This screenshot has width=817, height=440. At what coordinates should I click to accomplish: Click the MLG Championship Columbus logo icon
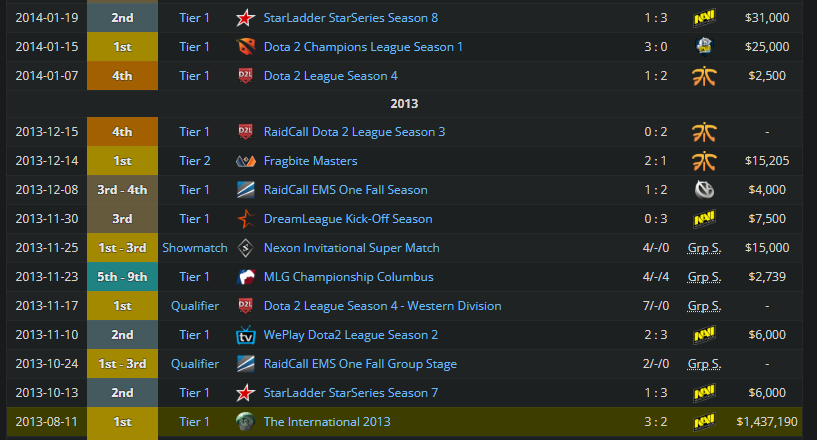[245, 277]
